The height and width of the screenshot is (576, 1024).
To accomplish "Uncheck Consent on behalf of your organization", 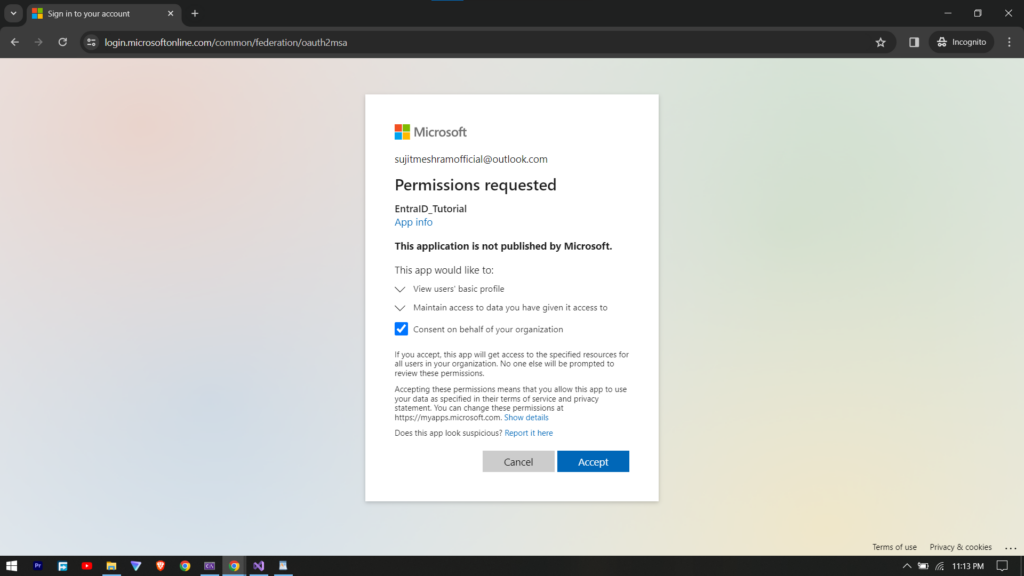I will click(401, 329).
